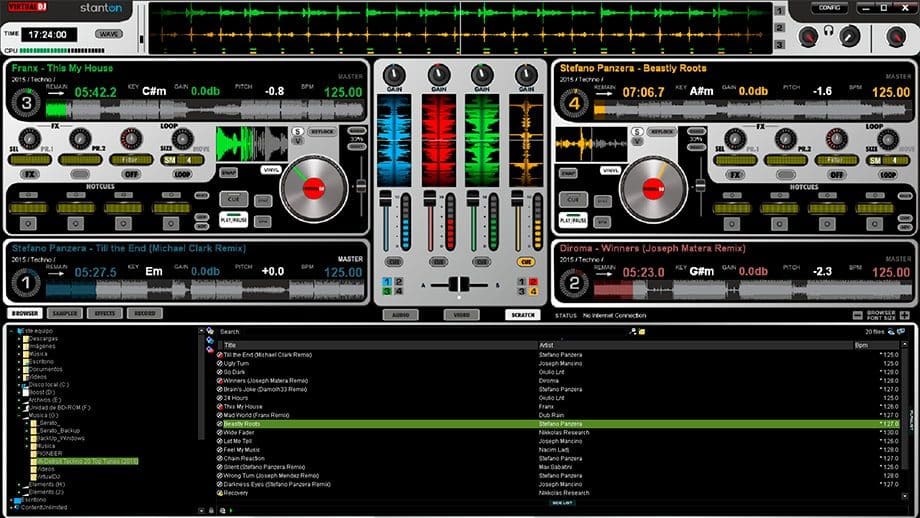Expand the Documentos tree node

19,370
